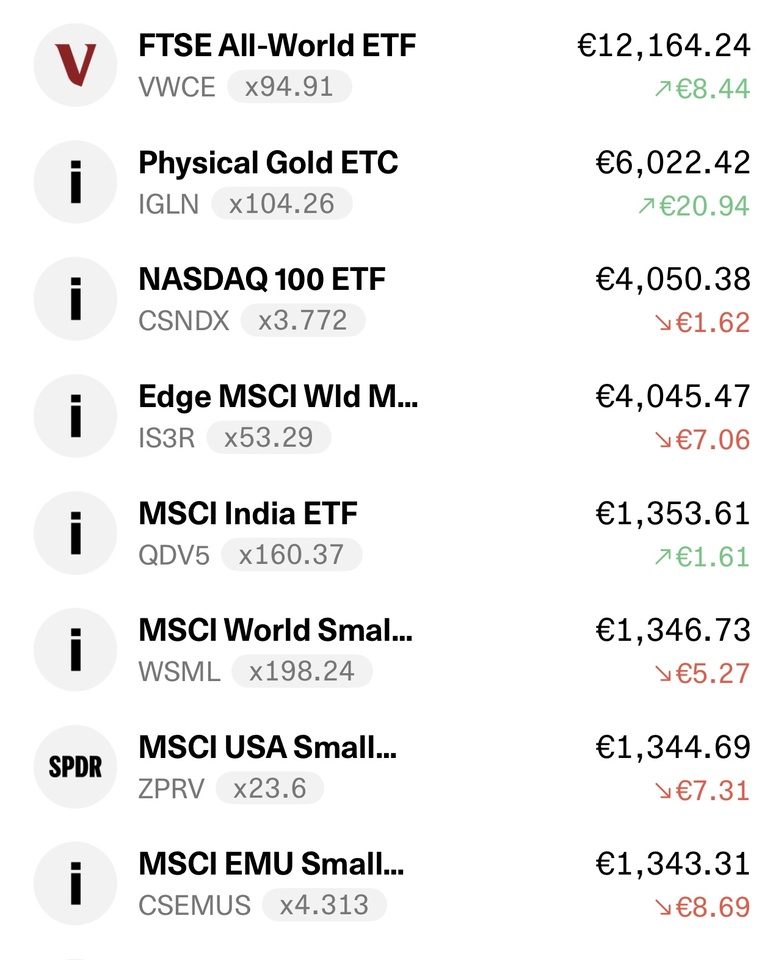Tap the x160.37 shares badge for QDV5
The width and height of the screenshot is (784, 960).
(x=291, y=555)
